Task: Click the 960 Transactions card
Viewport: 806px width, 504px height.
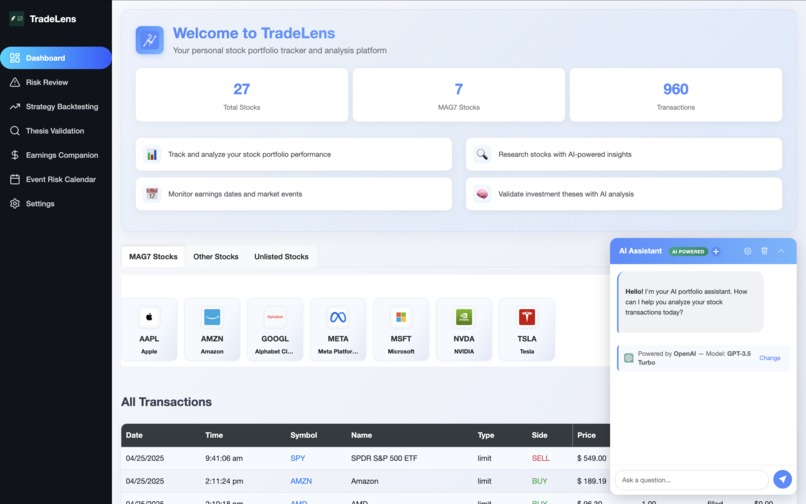Action: tap(675, 95)
